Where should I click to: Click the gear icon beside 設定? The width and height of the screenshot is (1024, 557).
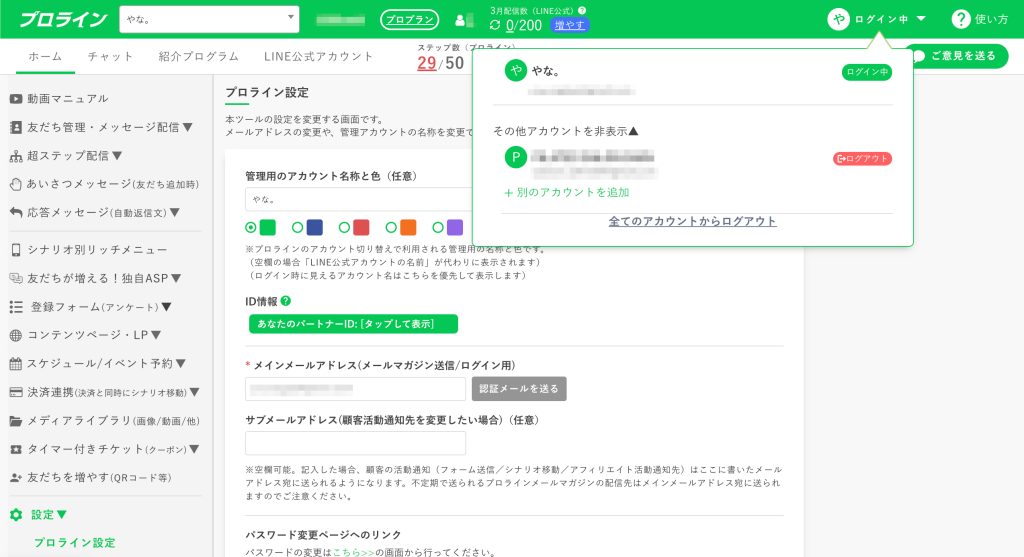16,515
